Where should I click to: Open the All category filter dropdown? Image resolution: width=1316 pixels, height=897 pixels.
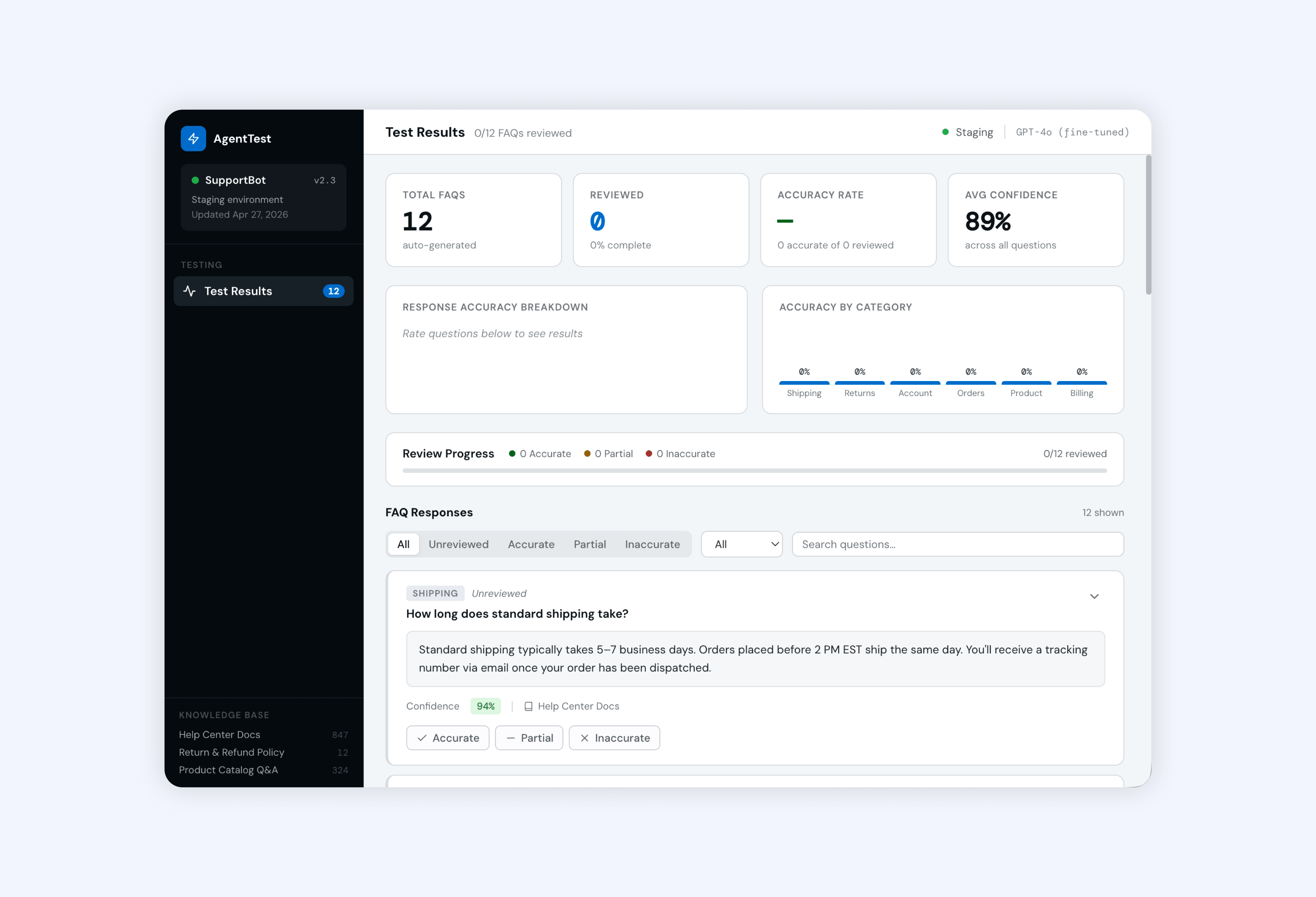click(x=742, y=544)
